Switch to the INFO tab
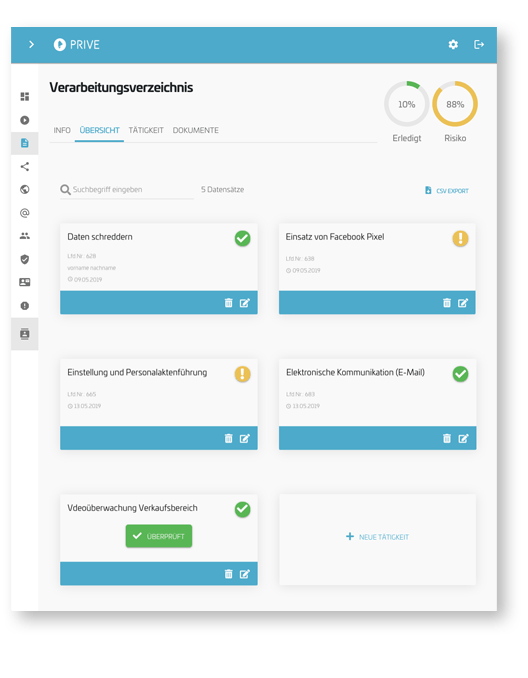528x678 pixels. click(62, 130)
